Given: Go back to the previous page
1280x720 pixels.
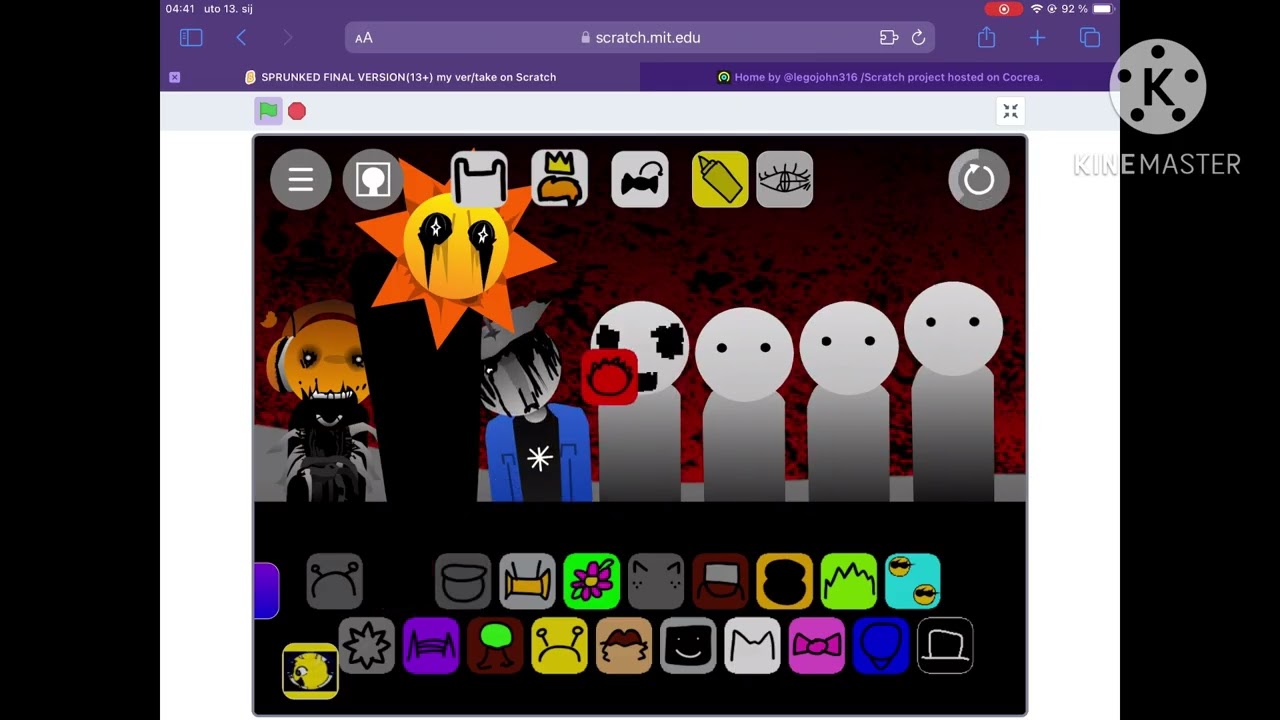Looking at the screenshot, I should tap(241, 38).
